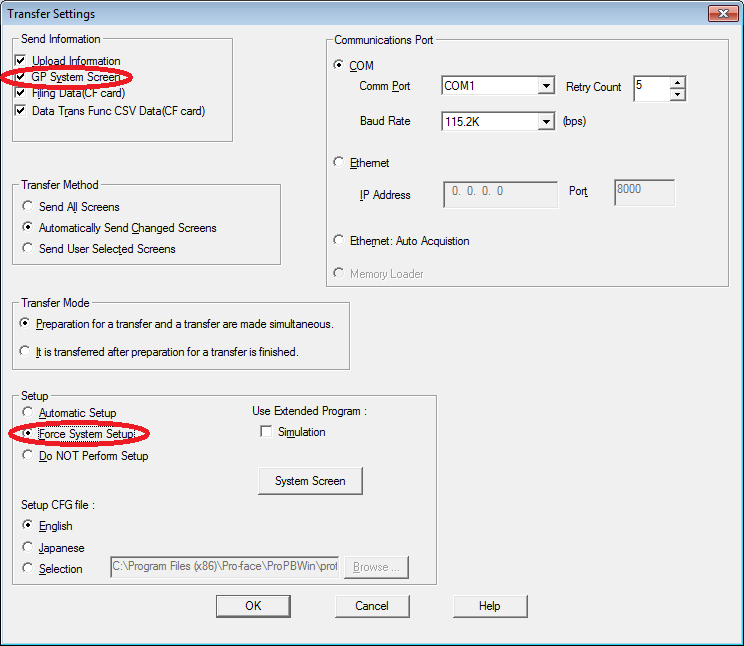The width and height of the screenshot is (744, 646).
Task: Expand the Baud Rate dropdown
Action: click(x=546, y=122)
